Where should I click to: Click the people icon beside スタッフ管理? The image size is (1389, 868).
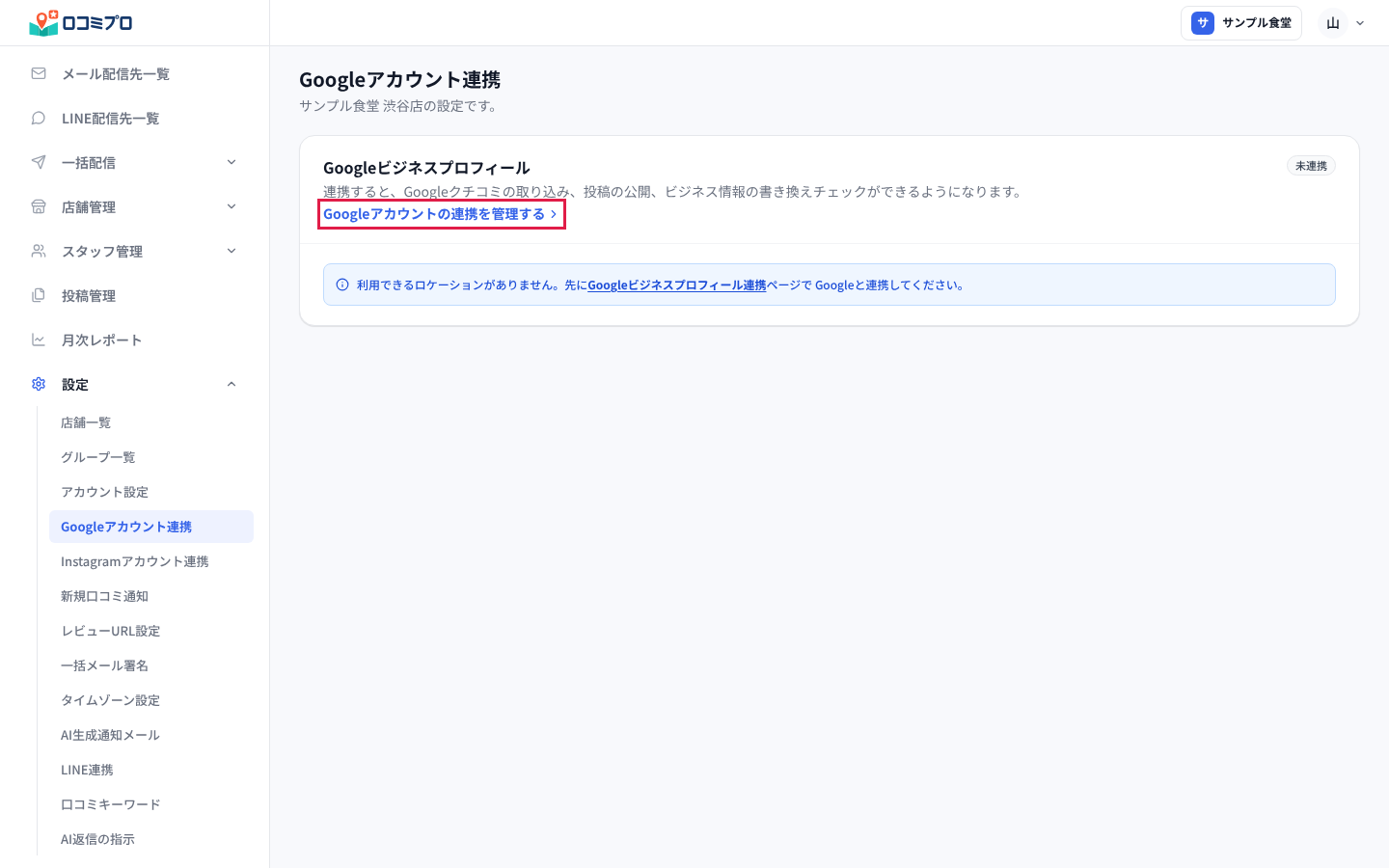[x=39, y=251]
